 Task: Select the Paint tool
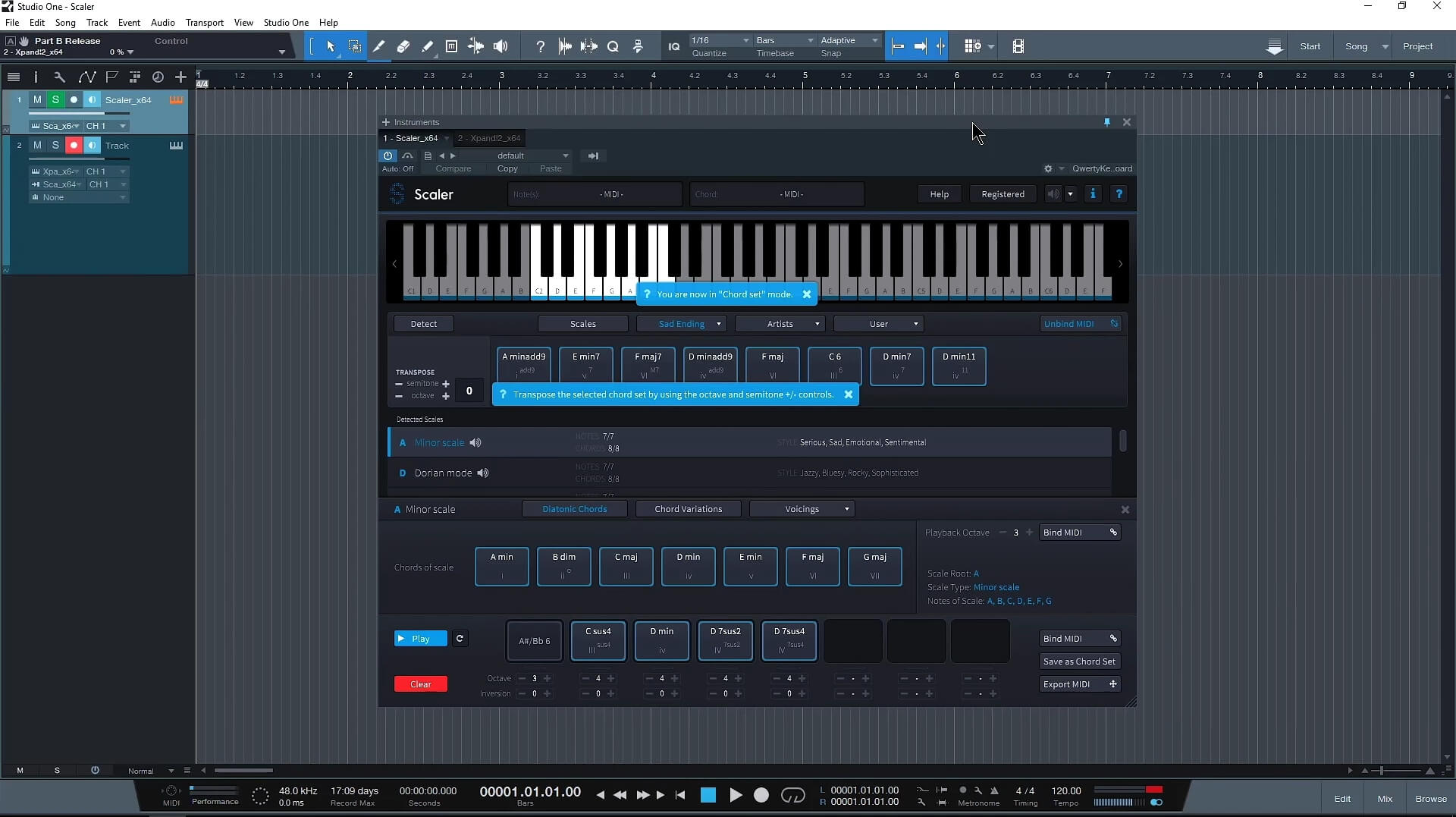point(427,46)
